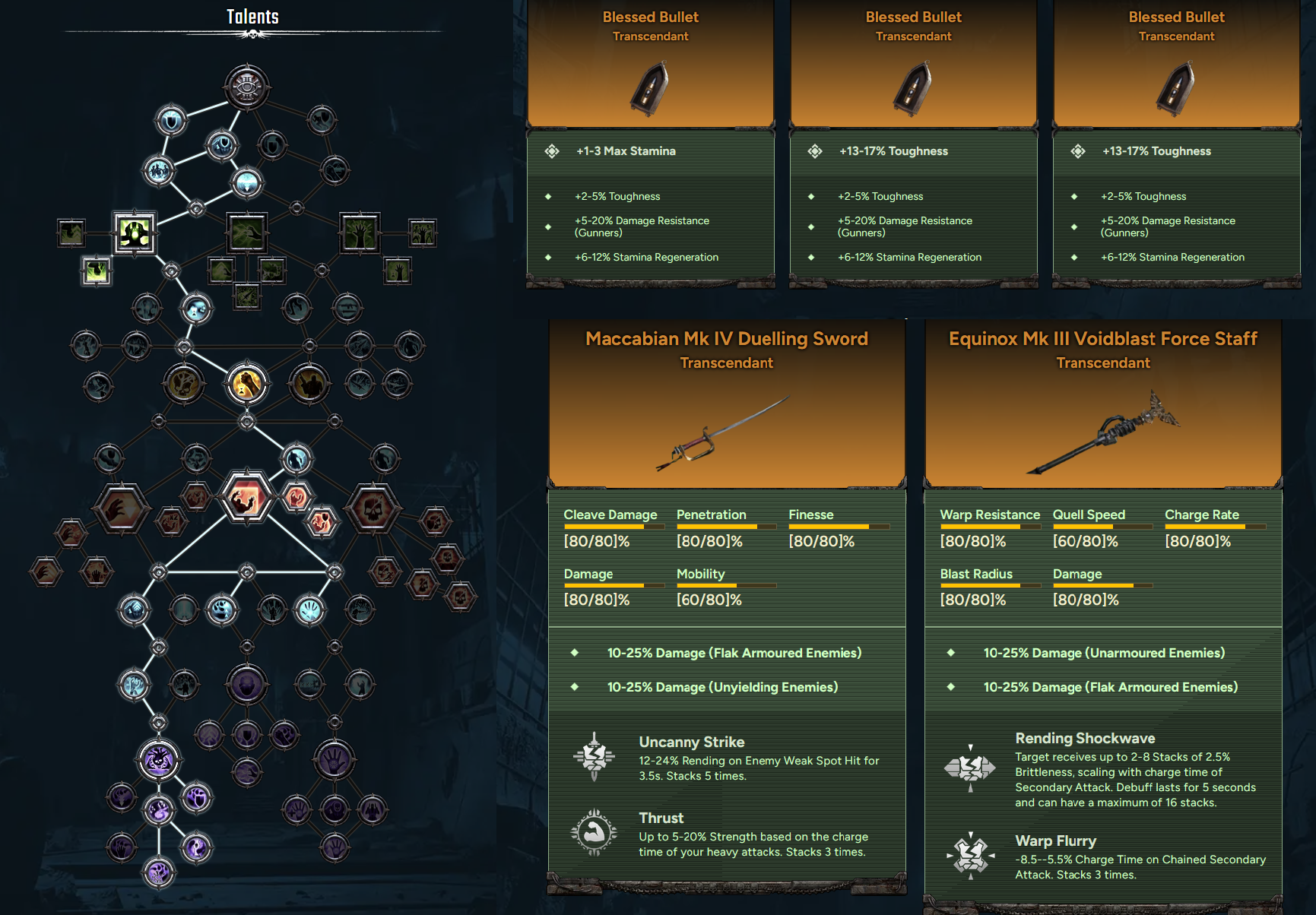Click the purple skull node near tree bottom
This screenshot has height=915, width=1316.
[158, 759]
